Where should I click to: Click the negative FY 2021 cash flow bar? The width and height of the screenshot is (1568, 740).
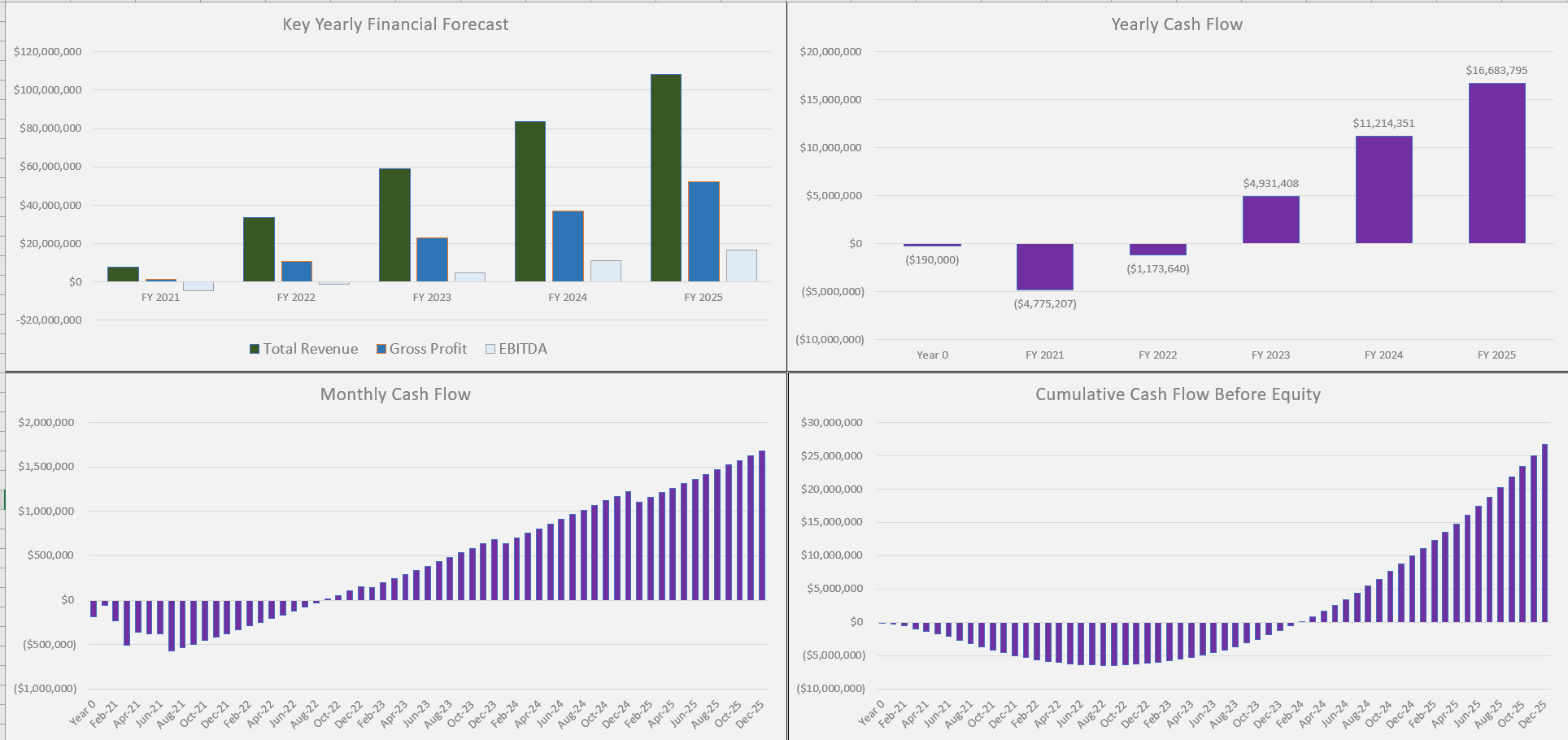click(x=1044, y=266)
